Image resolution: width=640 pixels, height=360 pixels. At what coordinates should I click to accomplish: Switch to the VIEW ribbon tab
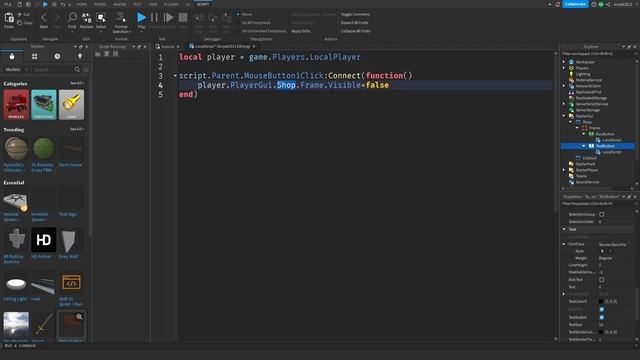(x=153, y=4)
